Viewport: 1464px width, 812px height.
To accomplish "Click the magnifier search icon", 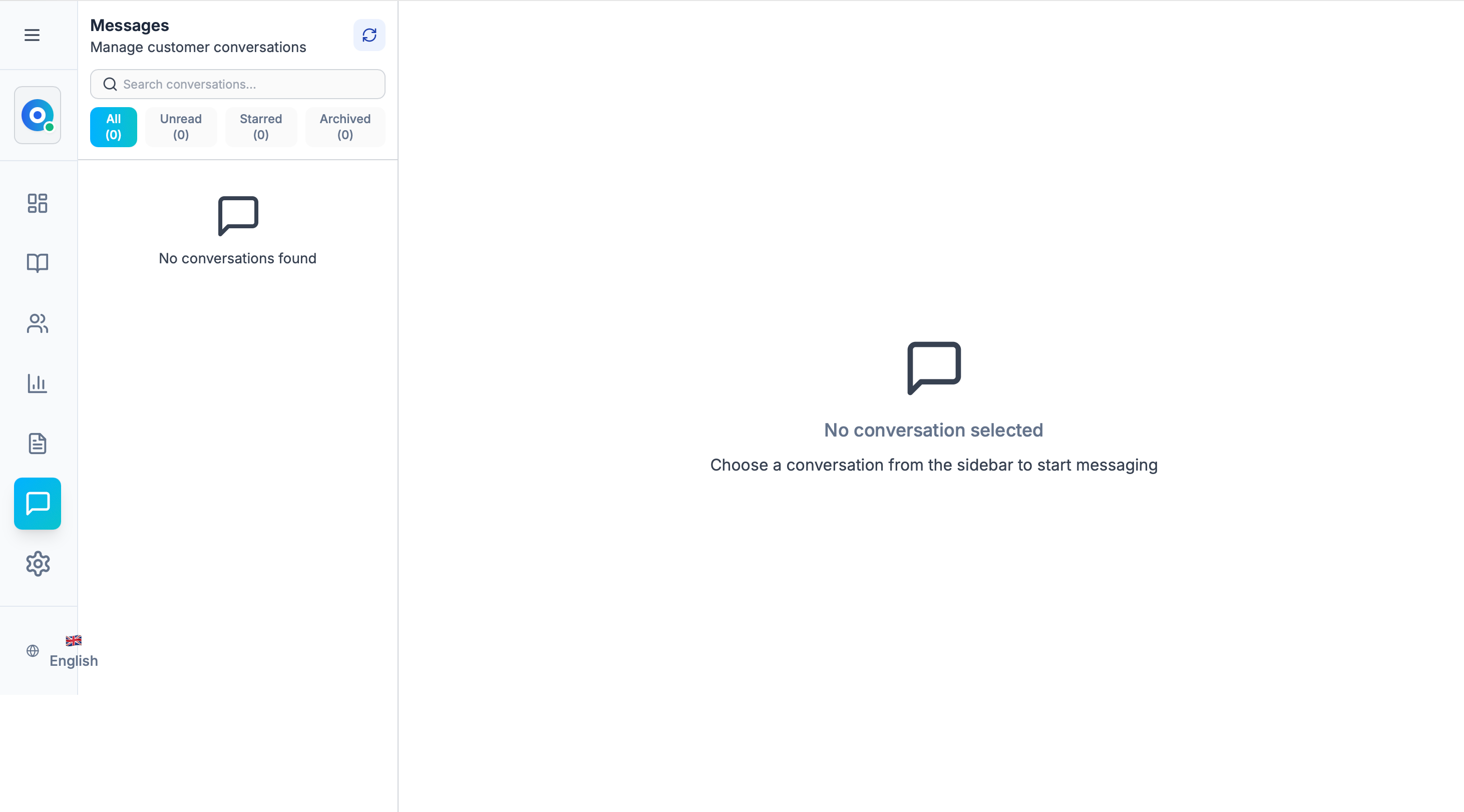I will tap(110, 84).
